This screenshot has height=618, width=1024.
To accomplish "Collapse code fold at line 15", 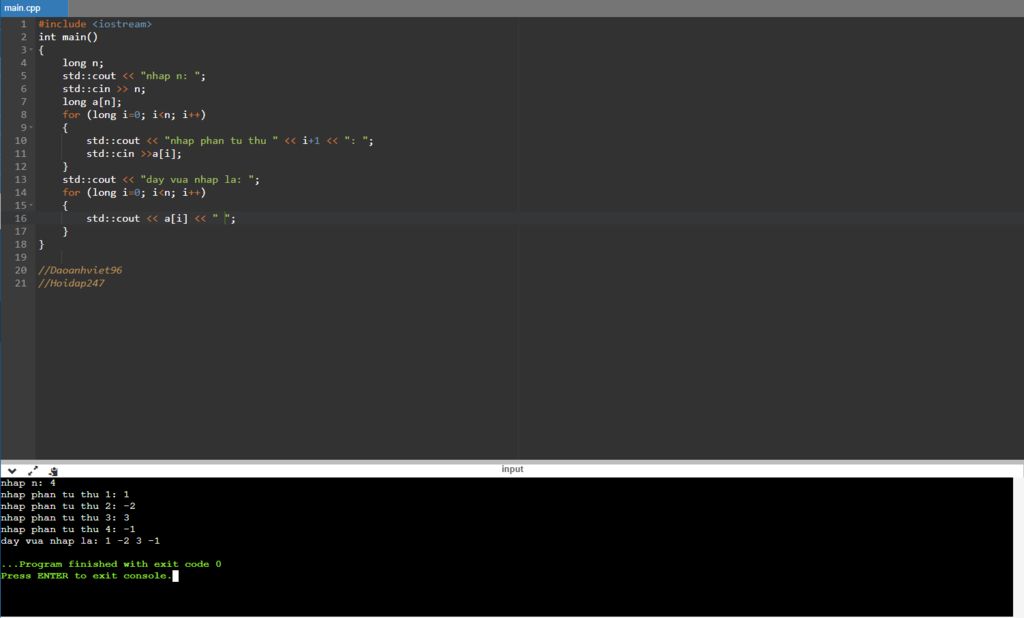I will click(31, 206).
